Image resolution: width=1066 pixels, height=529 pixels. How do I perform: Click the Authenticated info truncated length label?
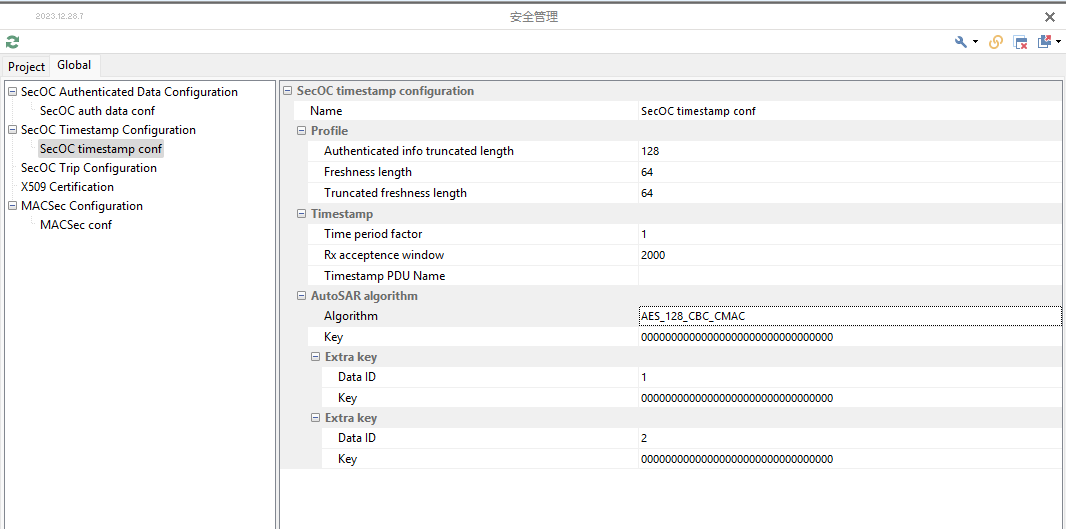point(419,151)
